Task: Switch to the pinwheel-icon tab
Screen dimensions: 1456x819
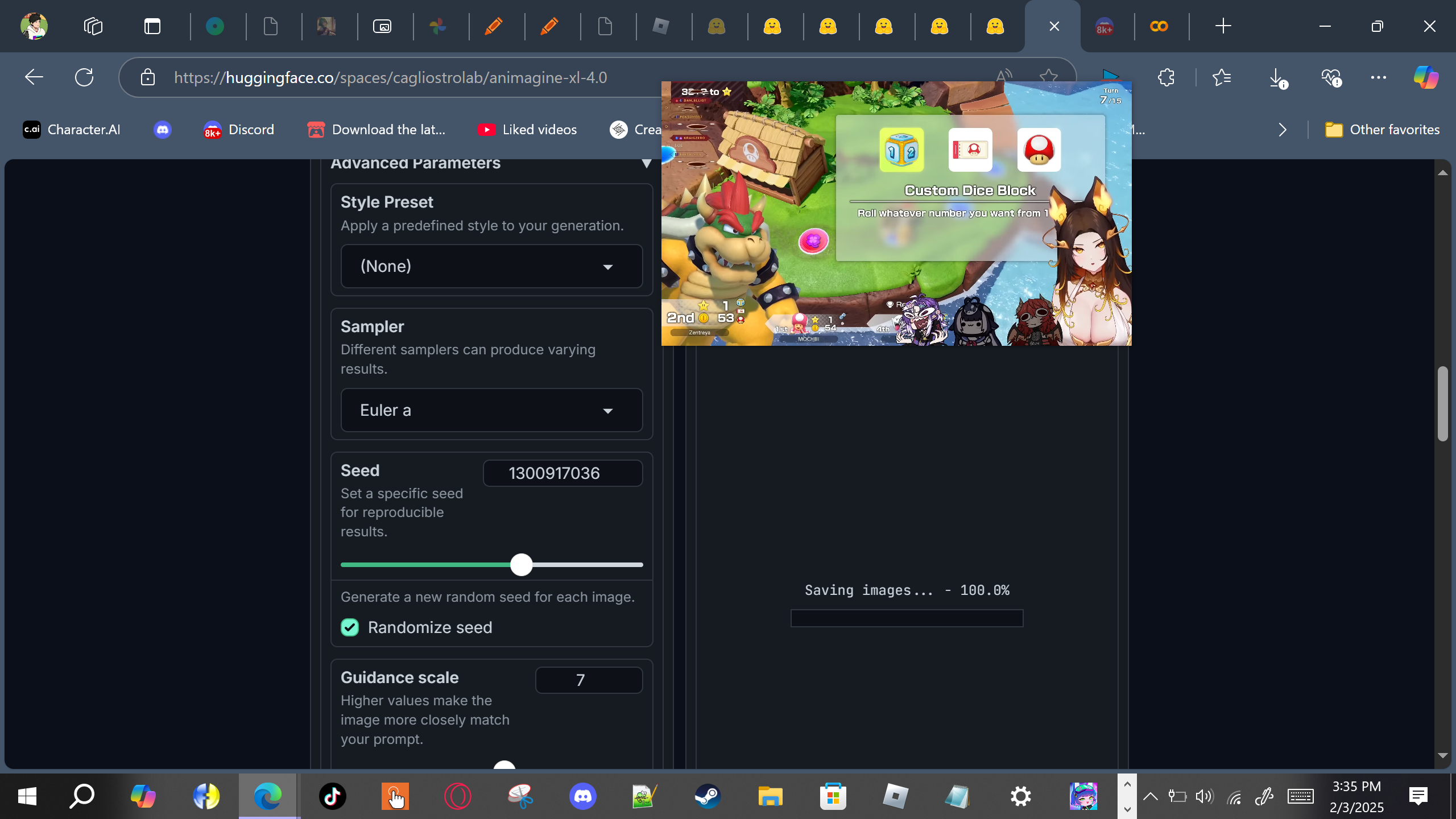Action: pos(438,26)
